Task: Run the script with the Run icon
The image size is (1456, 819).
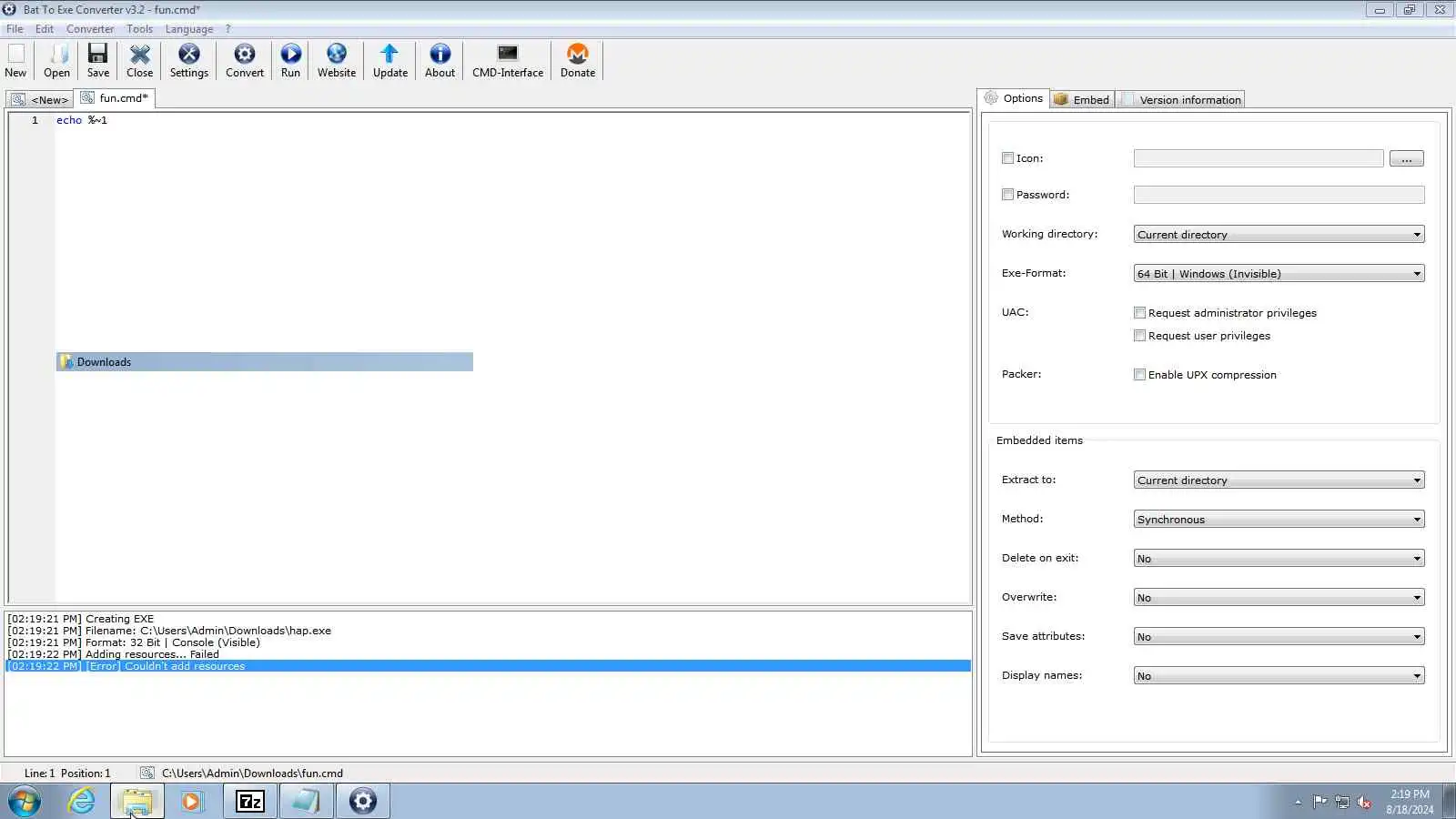Action: [290, 61]
